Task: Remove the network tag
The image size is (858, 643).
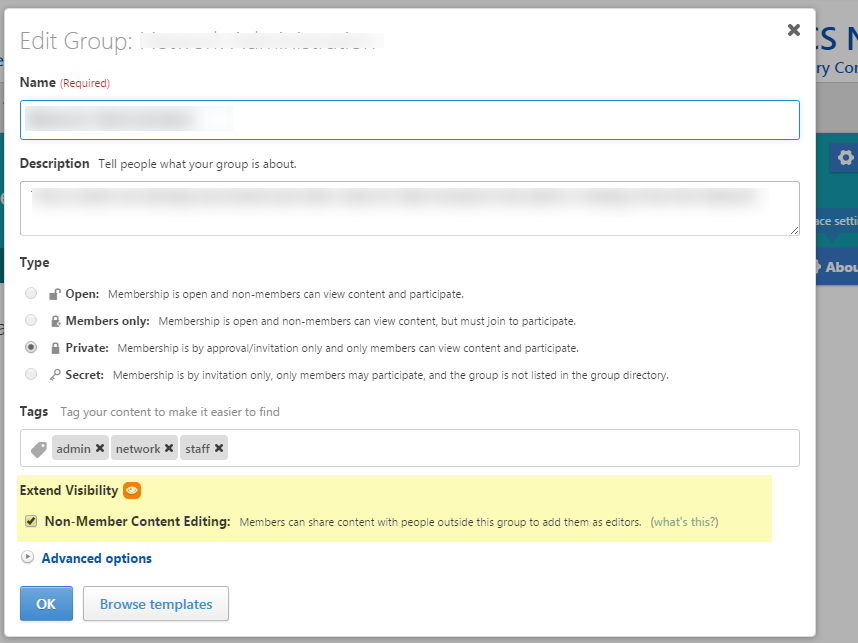Action: (169, 448)
